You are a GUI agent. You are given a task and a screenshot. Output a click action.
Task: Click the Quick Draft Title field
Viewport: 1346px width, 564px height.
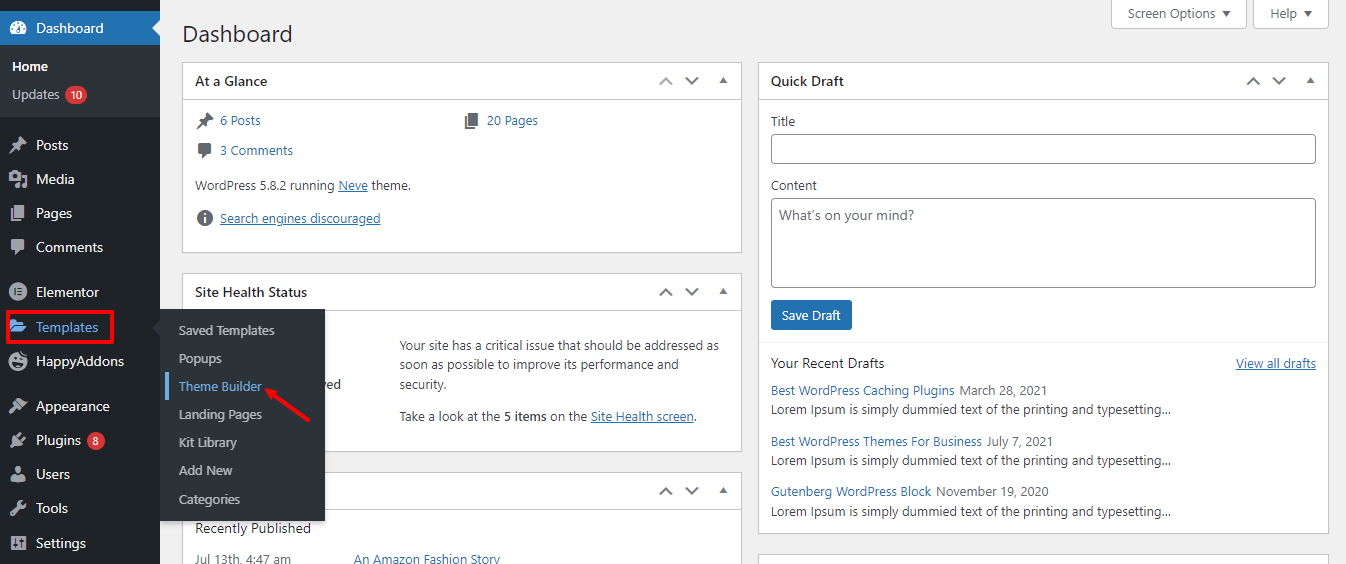coord(1043,149)
